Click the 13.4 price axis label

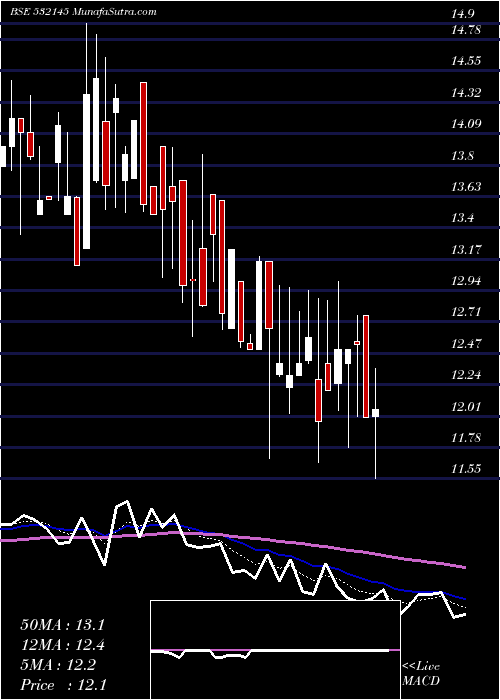click(x=462, y=218)
